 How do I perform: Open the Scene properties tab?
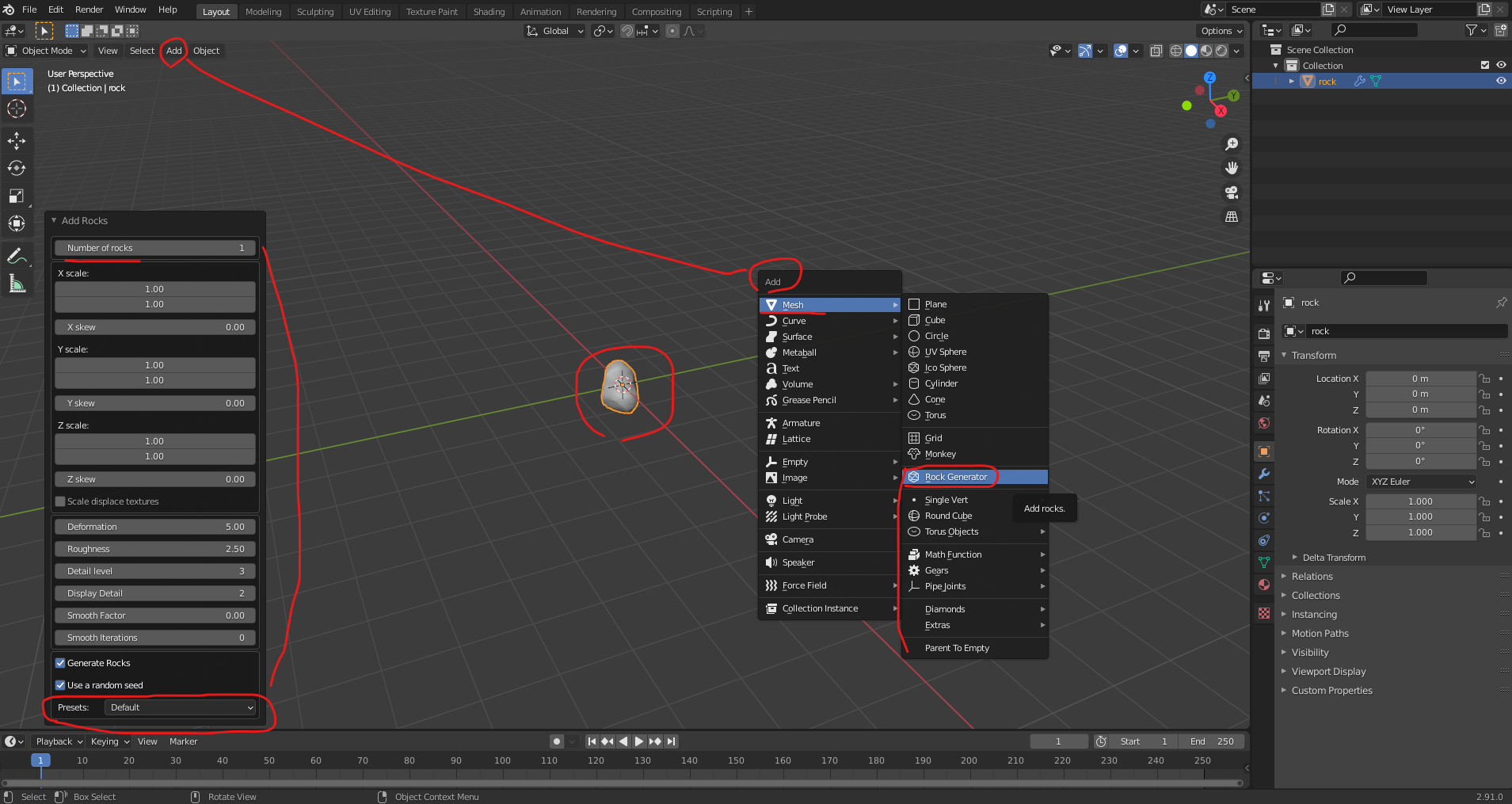click(x=1264, y=400)
